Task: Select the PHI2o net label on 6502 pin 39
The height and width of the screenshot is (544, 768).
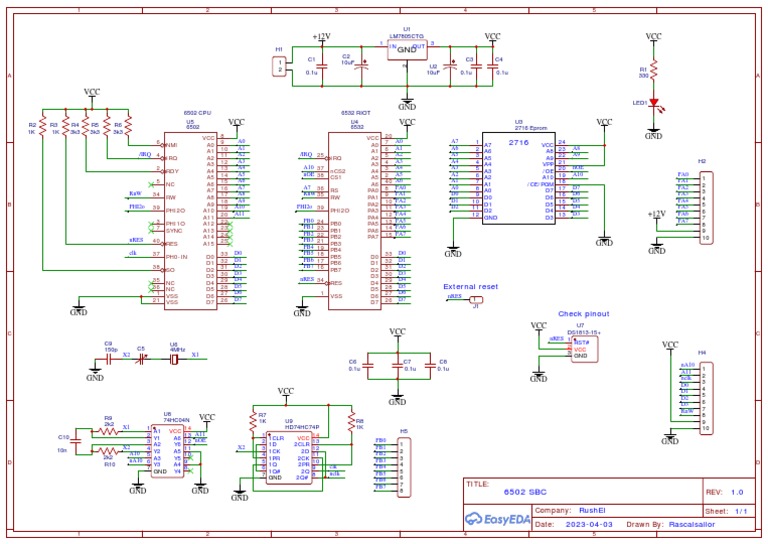Action: click(137, 207)
